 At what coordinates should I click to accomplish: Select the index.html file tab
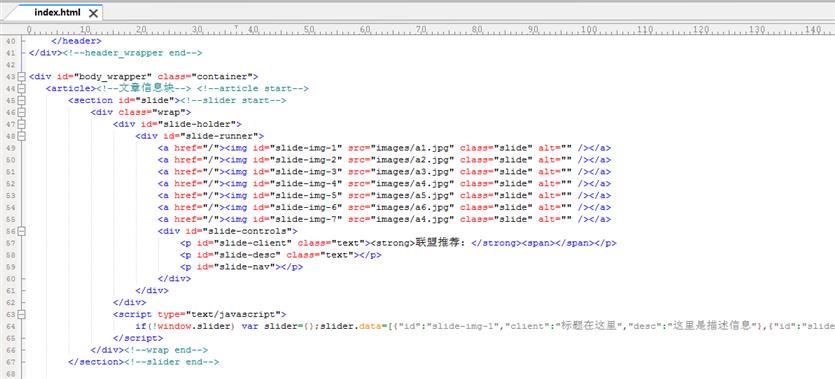pos(57,13)
